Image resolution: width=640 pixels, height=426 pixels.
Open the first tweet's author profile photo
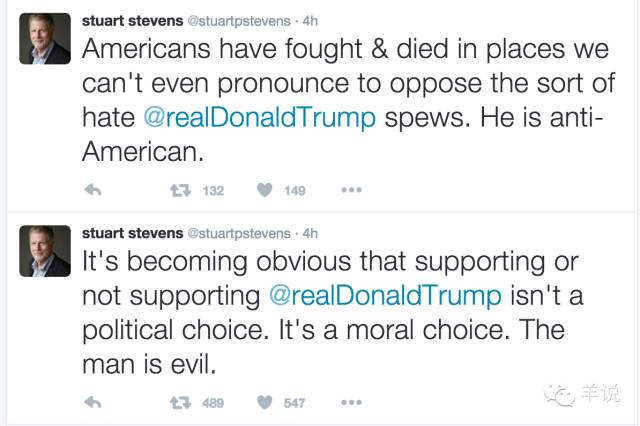coord(44,38)
